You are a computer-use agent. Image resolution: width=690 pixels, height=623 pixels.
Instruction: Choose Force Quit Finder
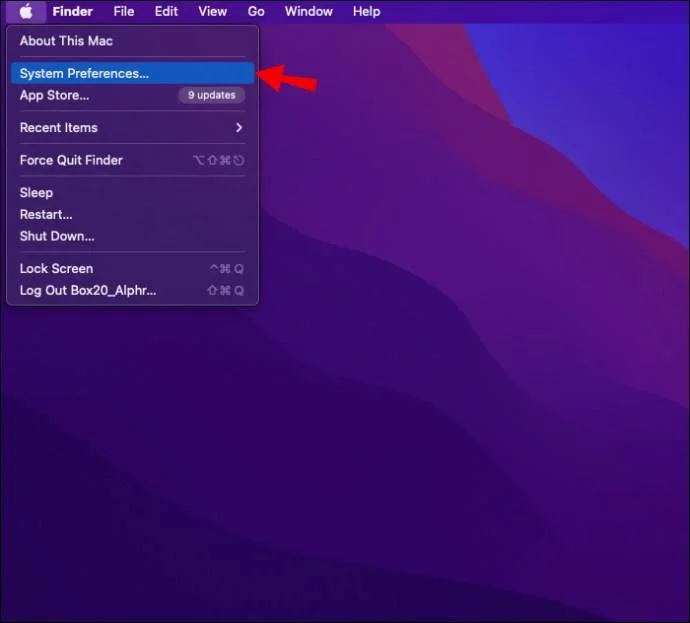coord(132,160)
